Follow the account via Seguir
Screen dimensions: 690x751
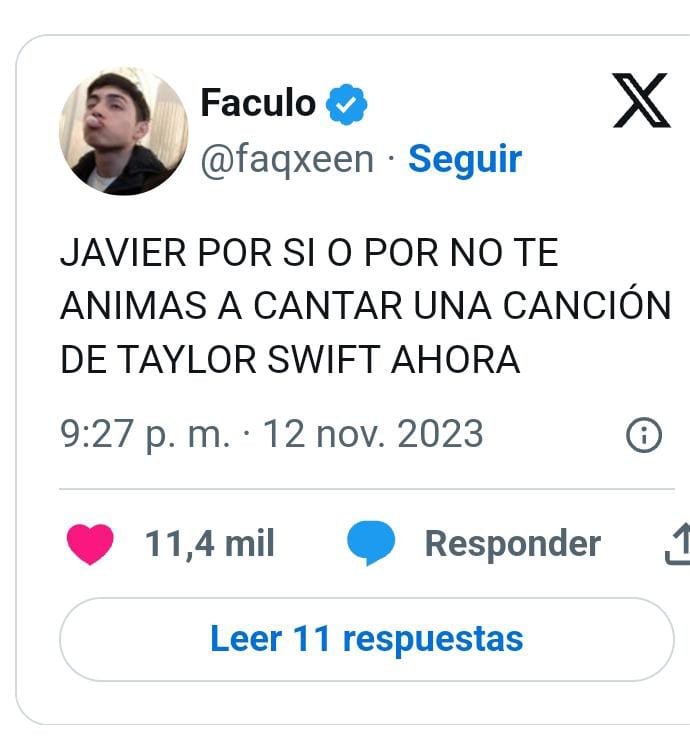(464, 159)
